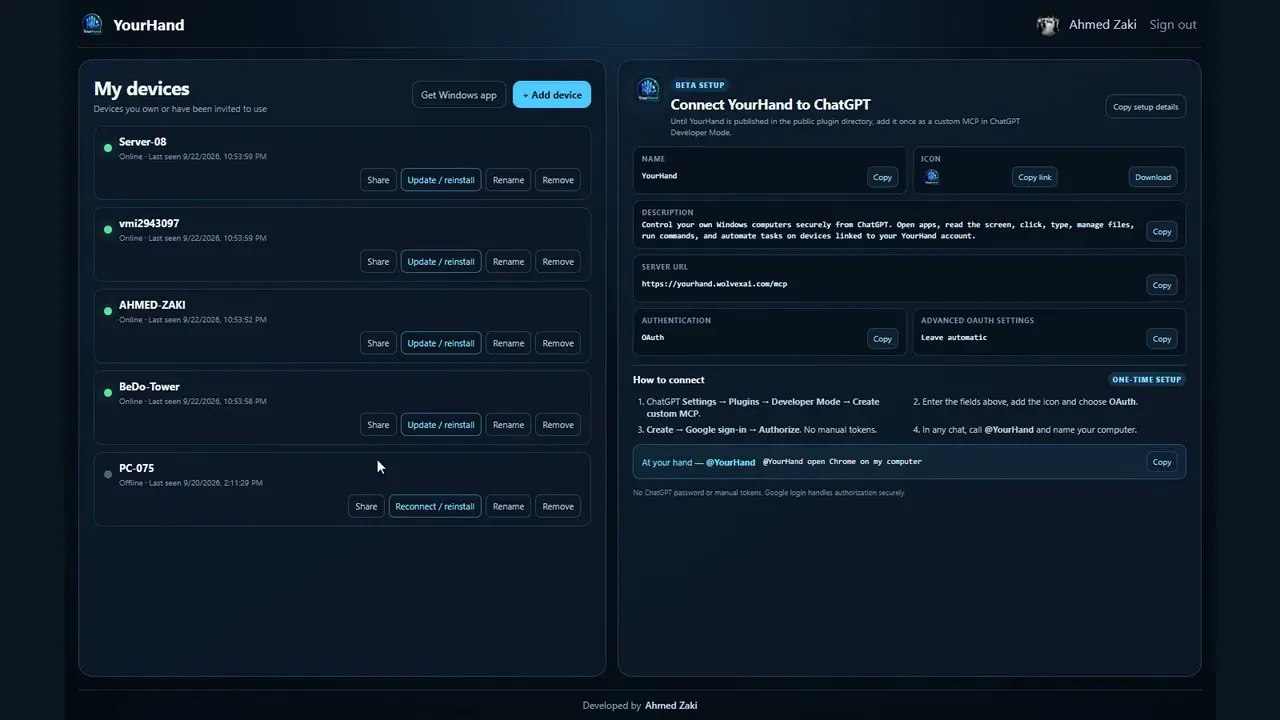
Task: Click Ahmed Zaki's profile avatar
Action: point(1048,25)
